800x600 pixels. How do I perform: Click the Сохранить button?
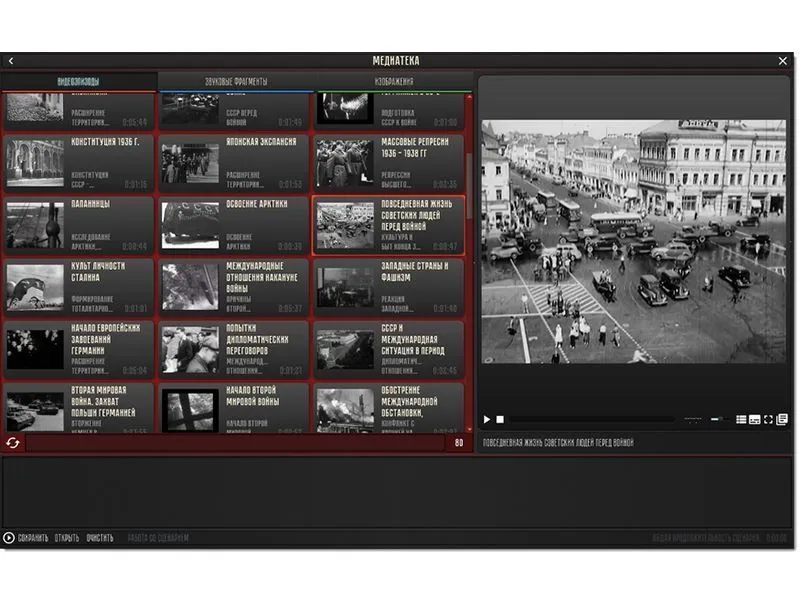coord(33,538)
